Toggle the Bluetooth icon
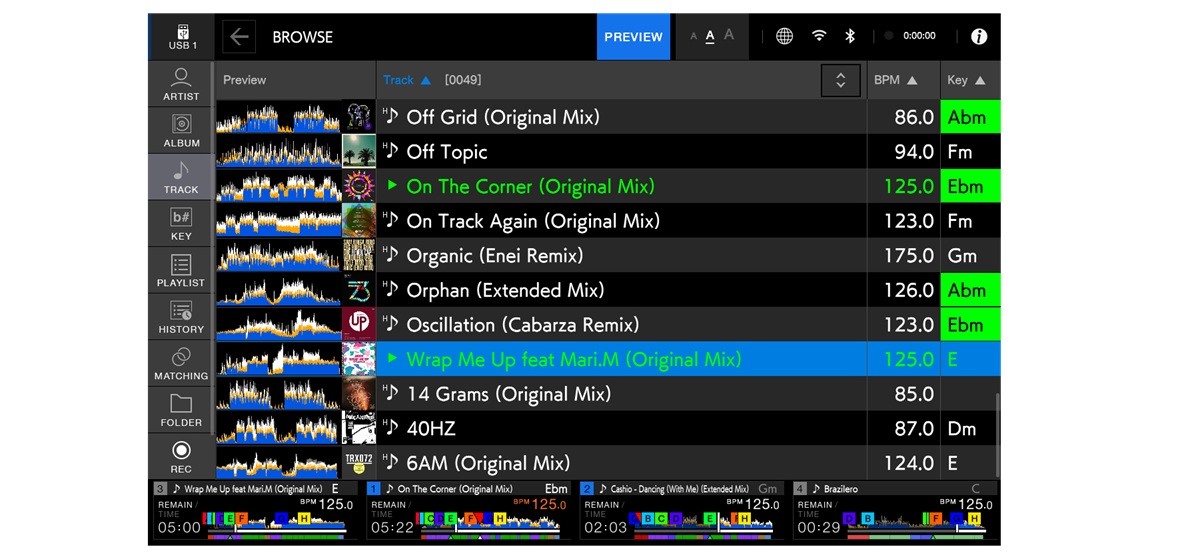This screenshot has height=553, width=1200. pos(851,37)
